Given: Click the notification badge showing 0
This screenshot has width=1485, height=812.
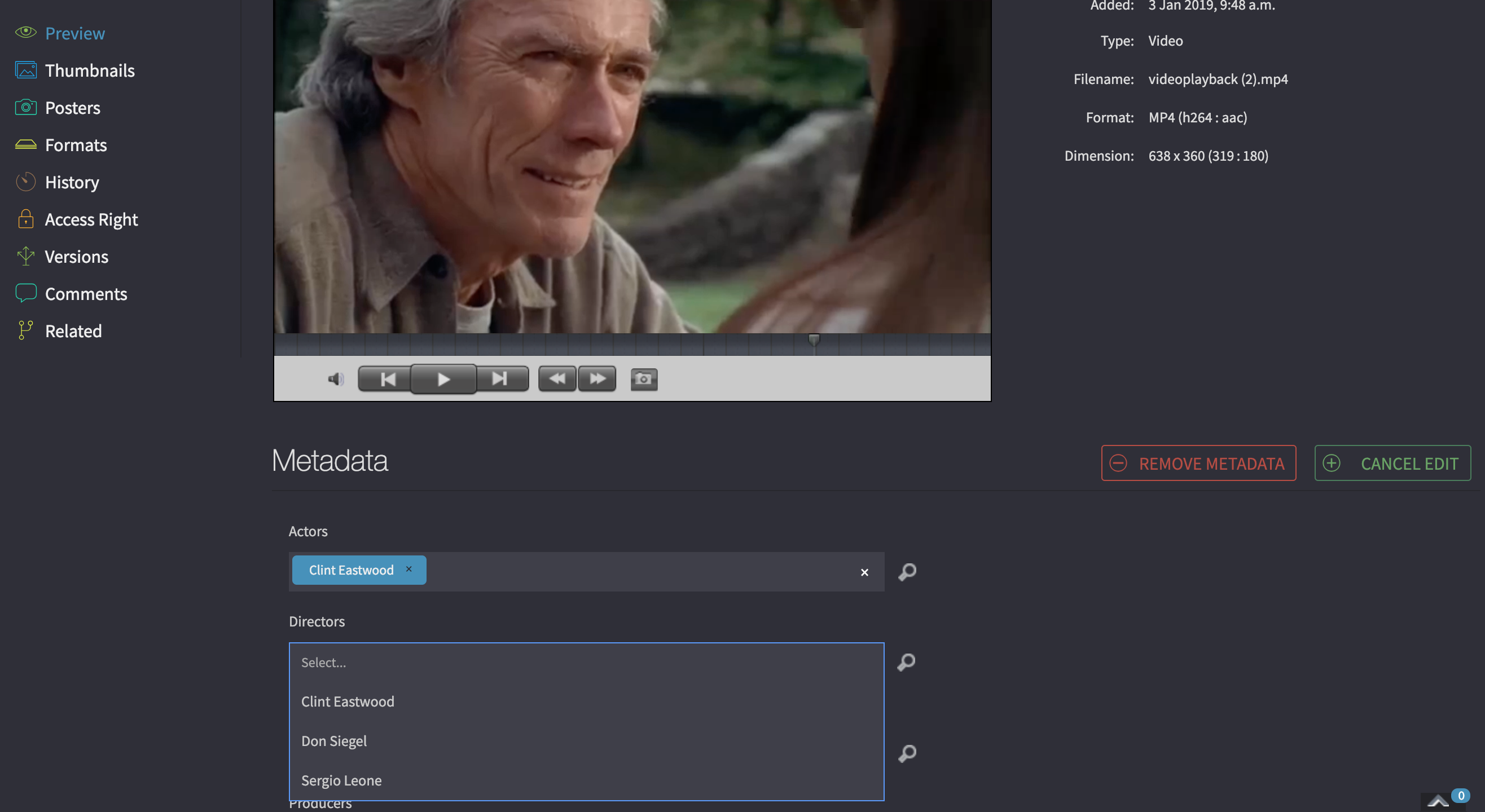Looking at the screenshot, I should 1461,795.
